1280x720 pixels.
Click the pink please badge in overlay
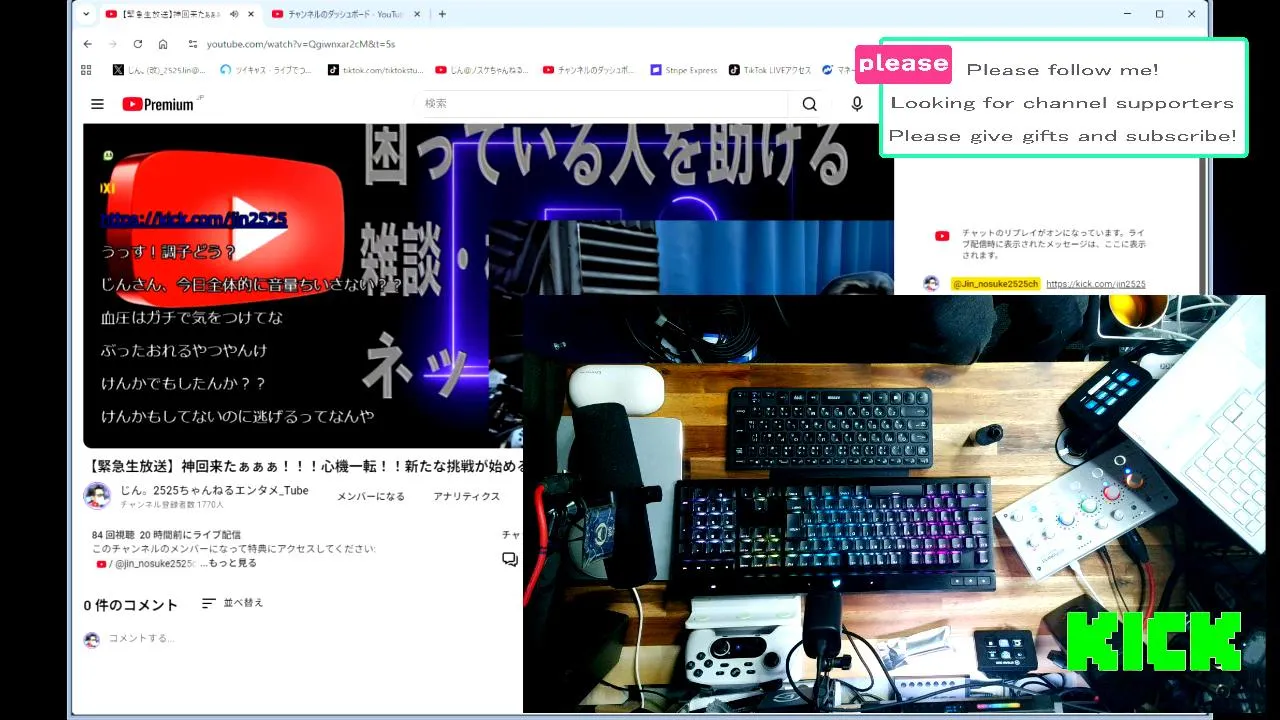(903, 64)
